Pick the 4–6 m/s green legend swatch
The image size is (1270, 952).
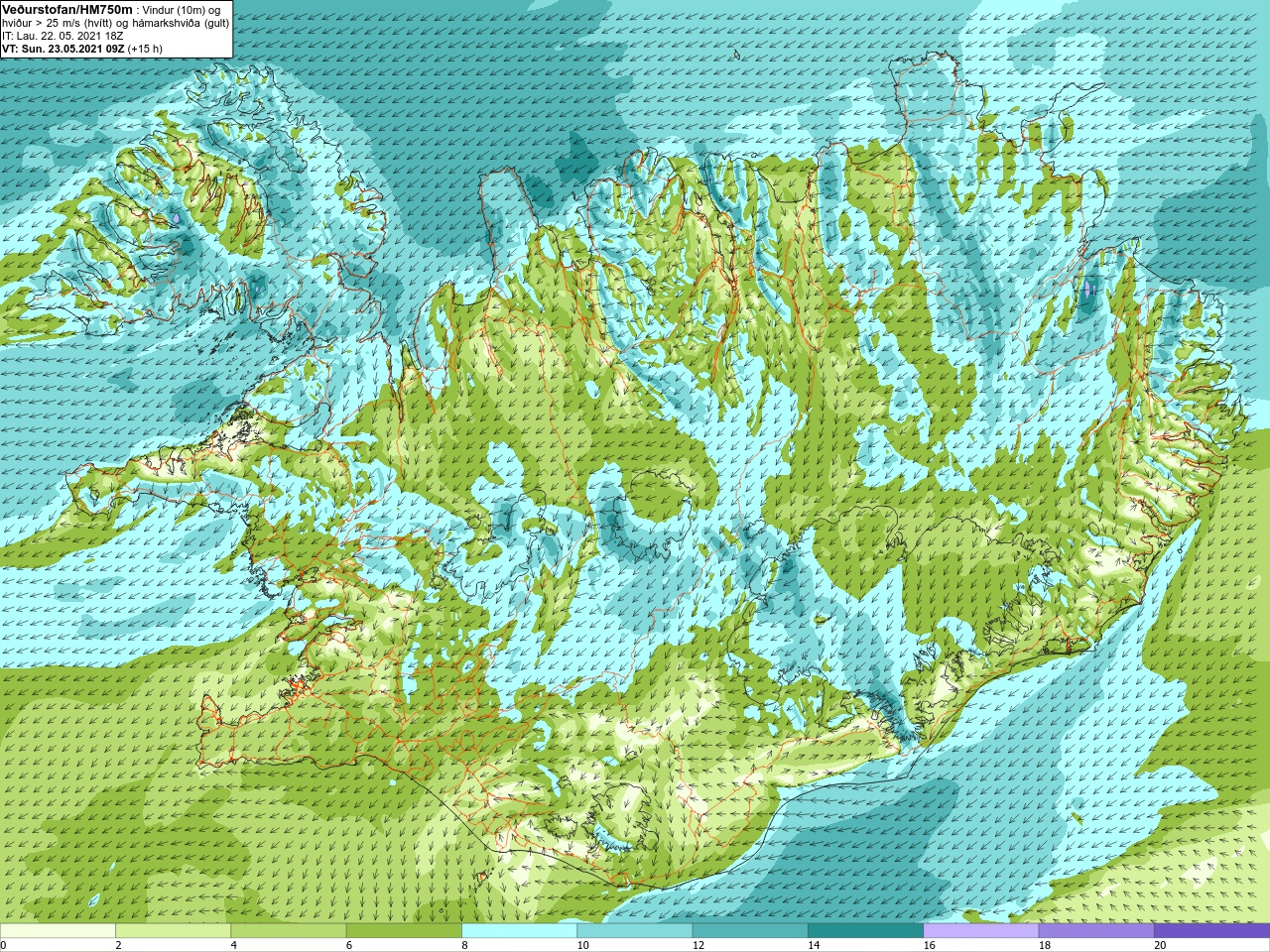tap(289, 930)
